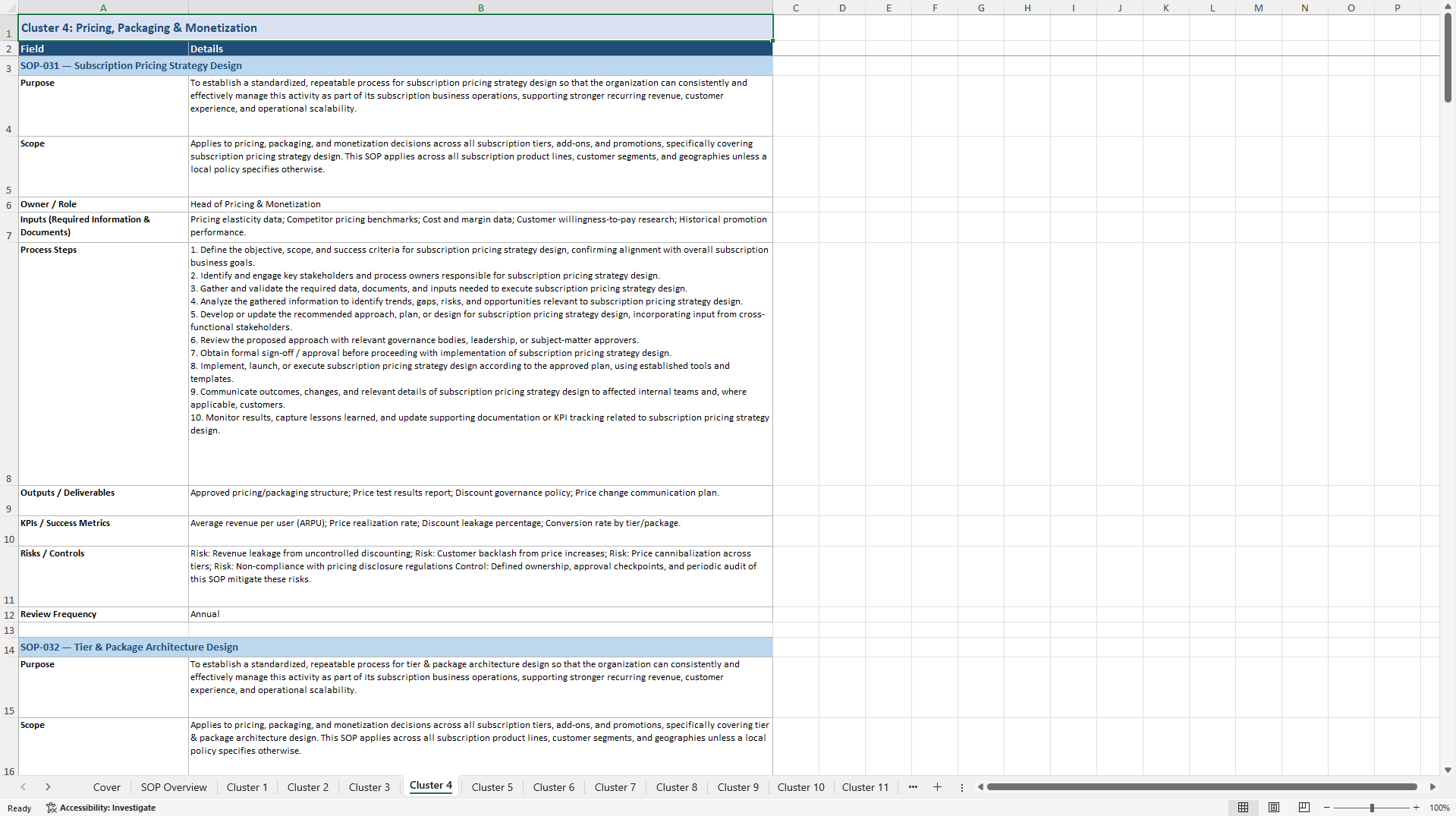Select the 'Field' header cell

(103, 49)
